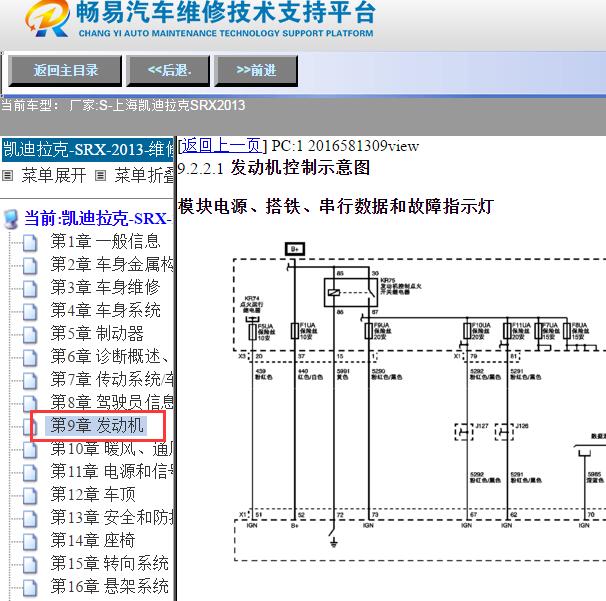This screenshot has height=601, width=606.
Task: Click the 当前车型 S-上海凯迪拉克SRX2013 text
Action: [123, 105]
